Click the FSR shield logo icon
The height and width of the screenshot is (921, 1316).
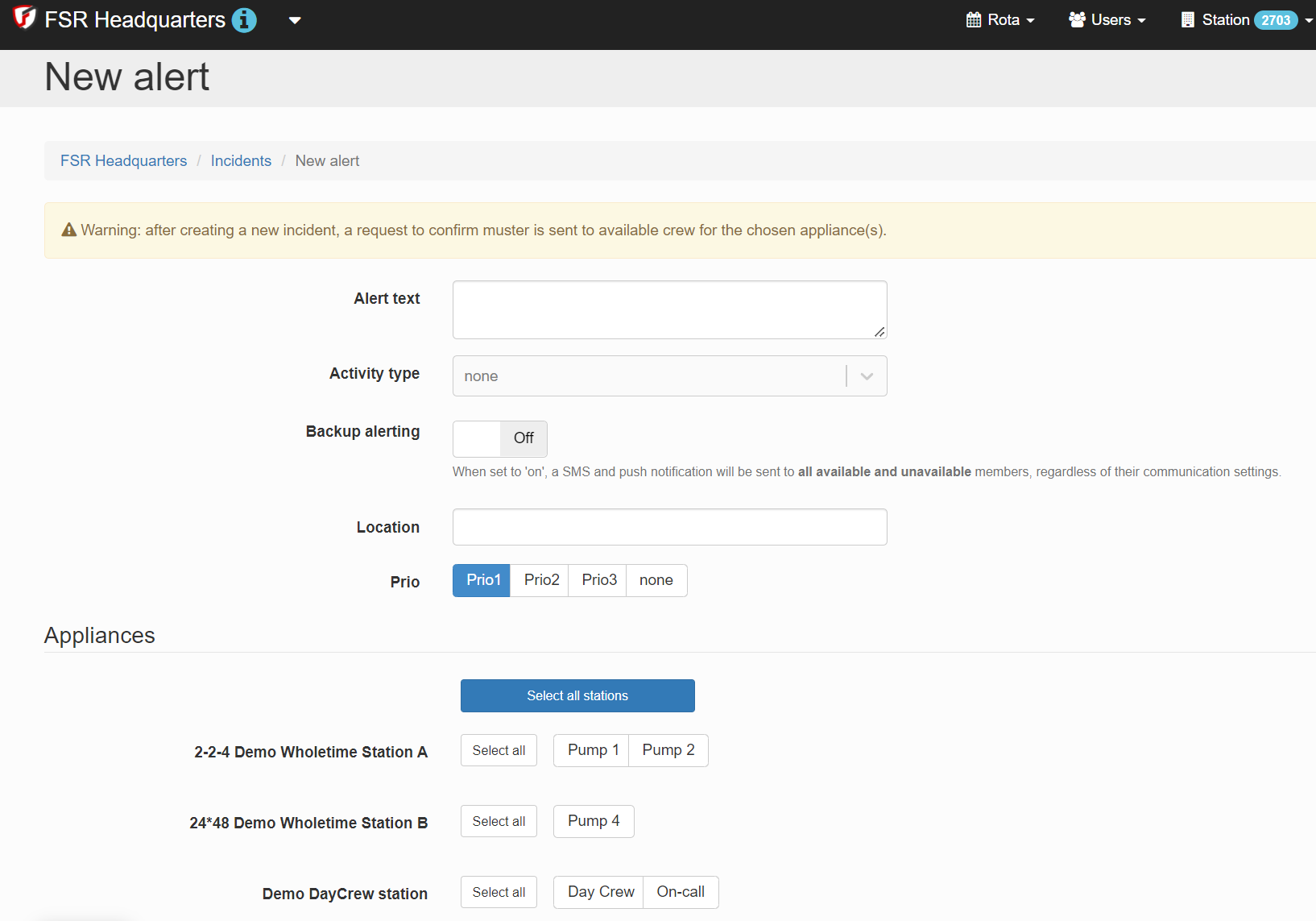click(x=24, y=18)
